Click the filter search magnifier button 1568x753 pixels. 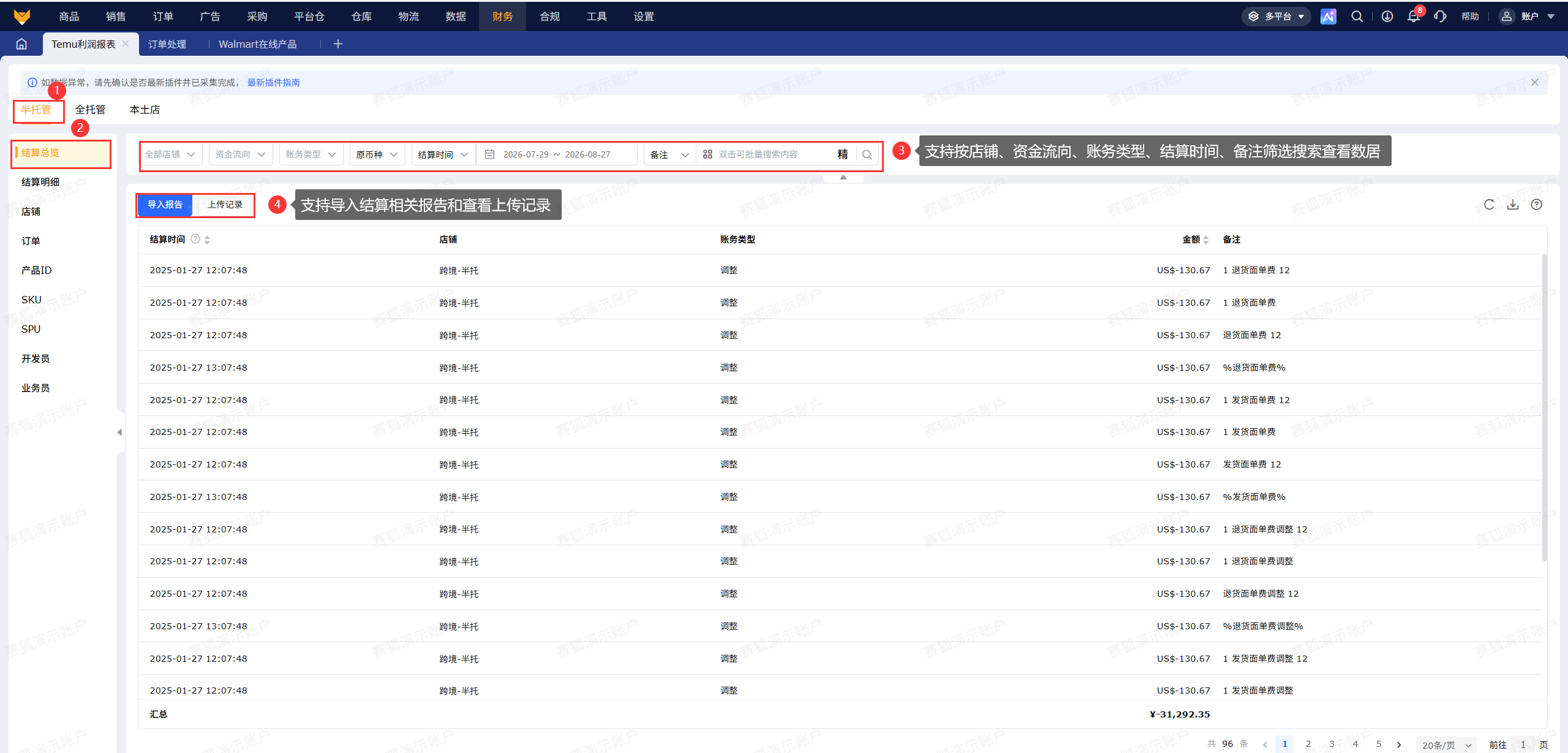coord(867,154)
